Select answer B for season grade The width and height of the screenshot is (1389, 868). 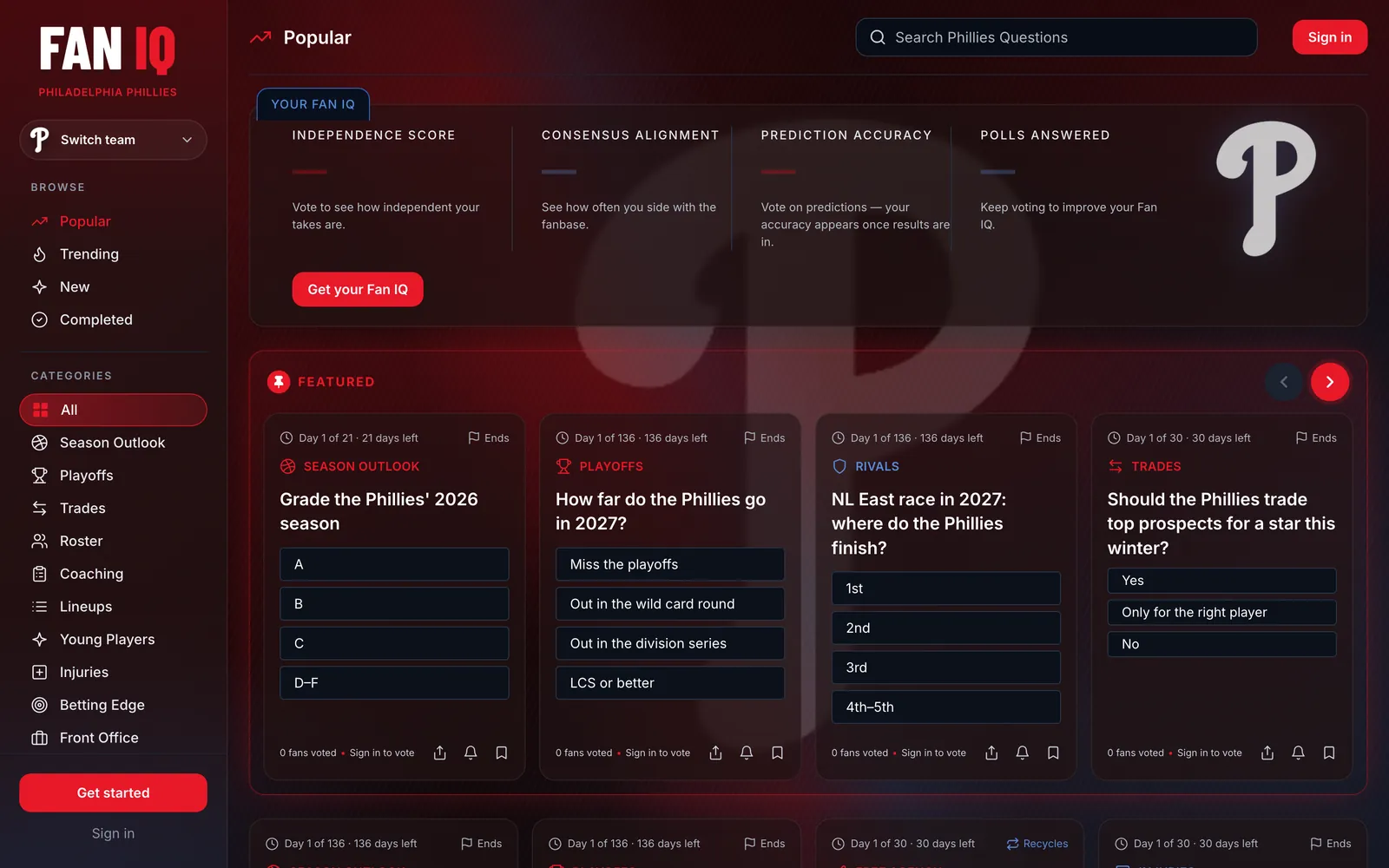click(x=394, y=603)
